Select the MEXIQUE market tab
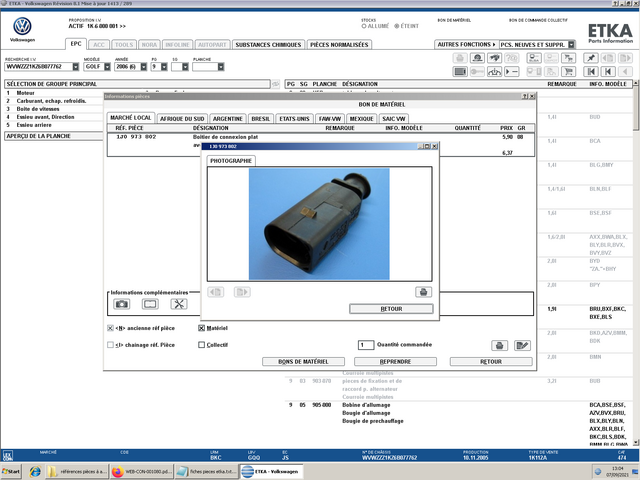This screenshot has width=640, height=480. point(362,119)
